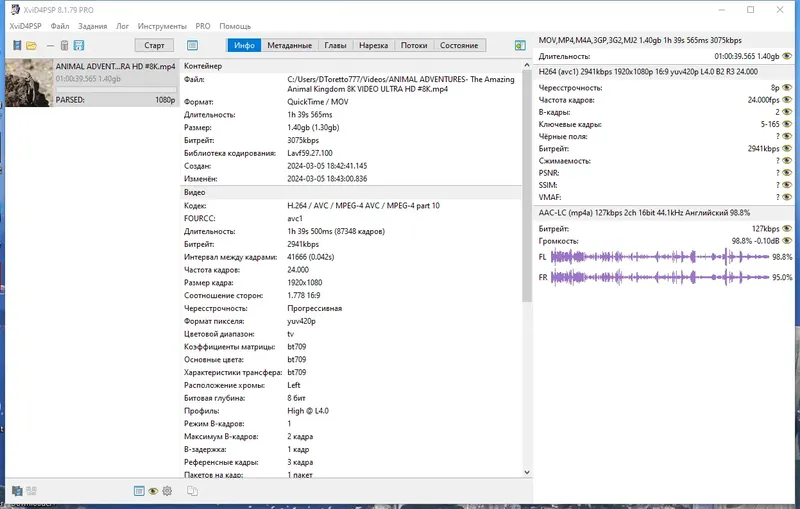This screenshot has height=509, width=800.
Task: Click the MOV,MP4,M4A container summary header
Action: pos(663,40)
